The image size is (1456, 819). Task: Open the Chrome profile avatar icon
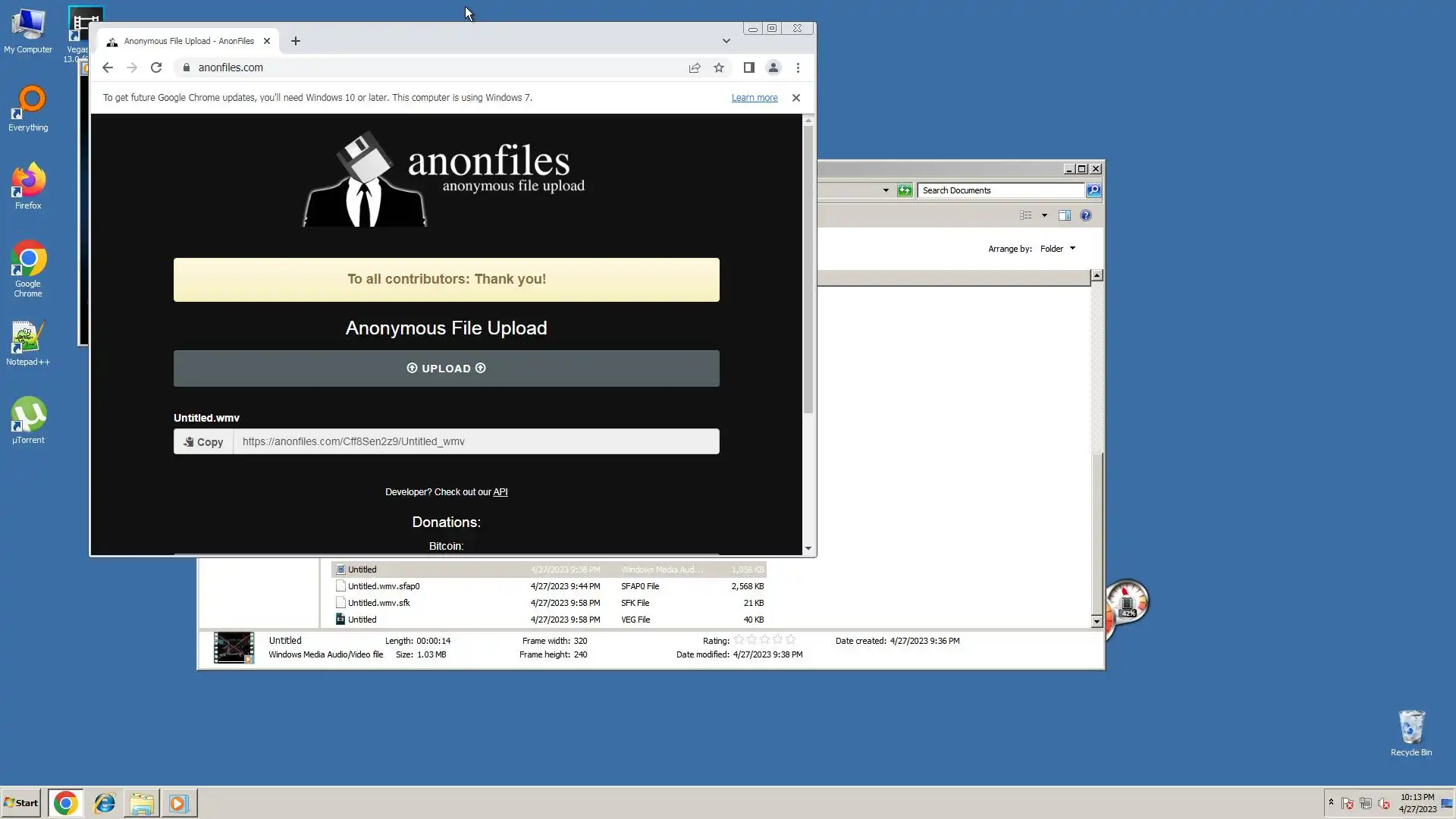[773, 67]
